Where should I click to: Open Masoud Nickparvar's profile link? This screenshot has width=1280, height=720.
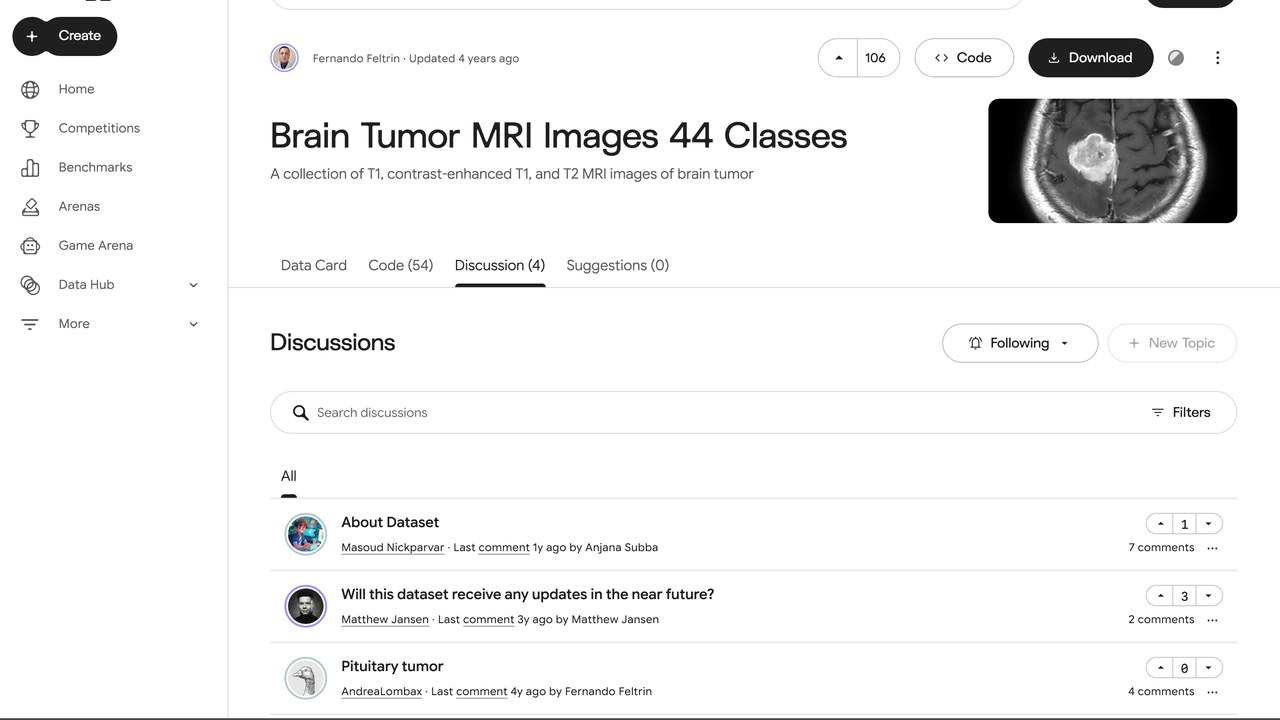tap(392, 548)
